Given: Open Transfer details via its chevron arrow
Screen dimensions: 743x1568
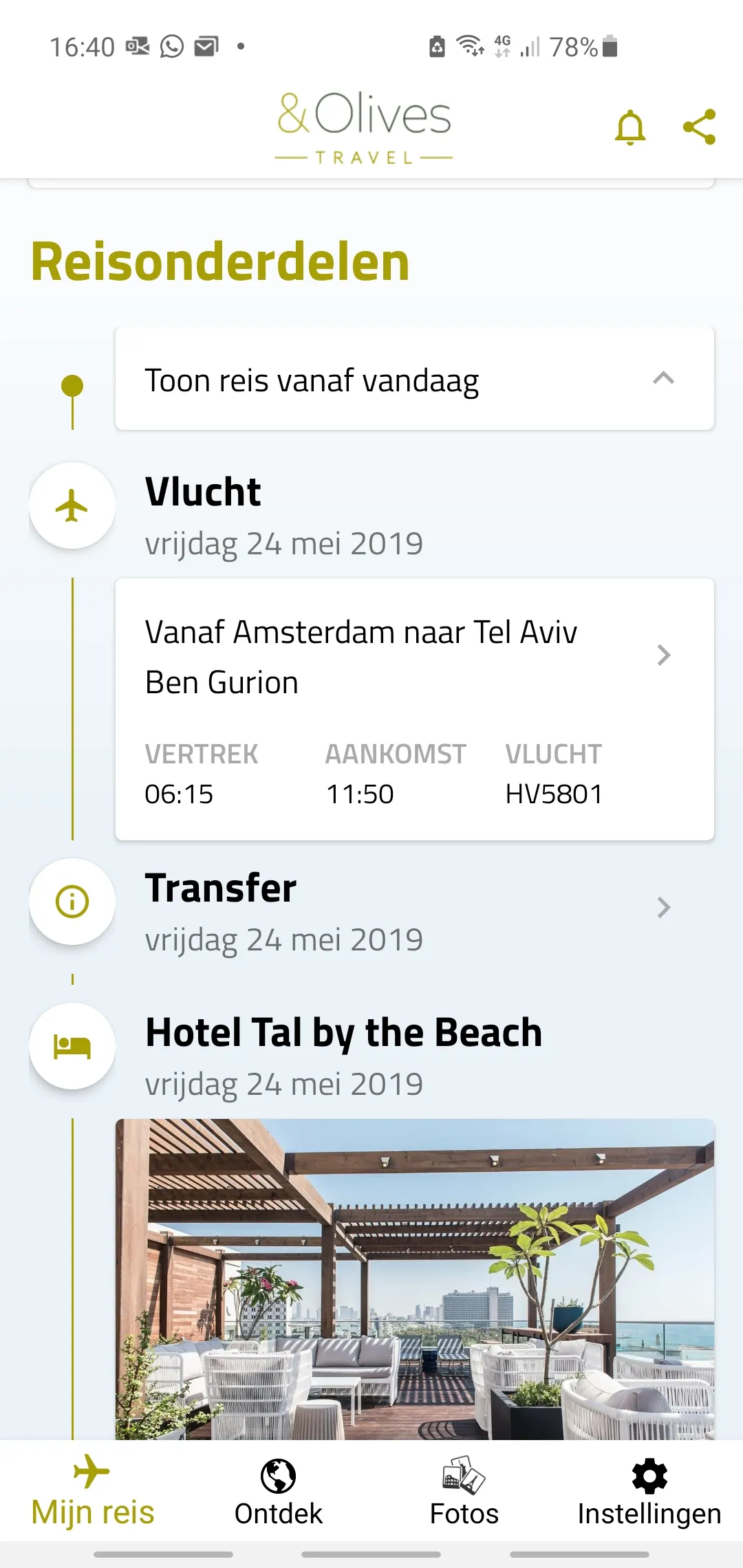Looking at the screenshot, I should tap(663, 908).
